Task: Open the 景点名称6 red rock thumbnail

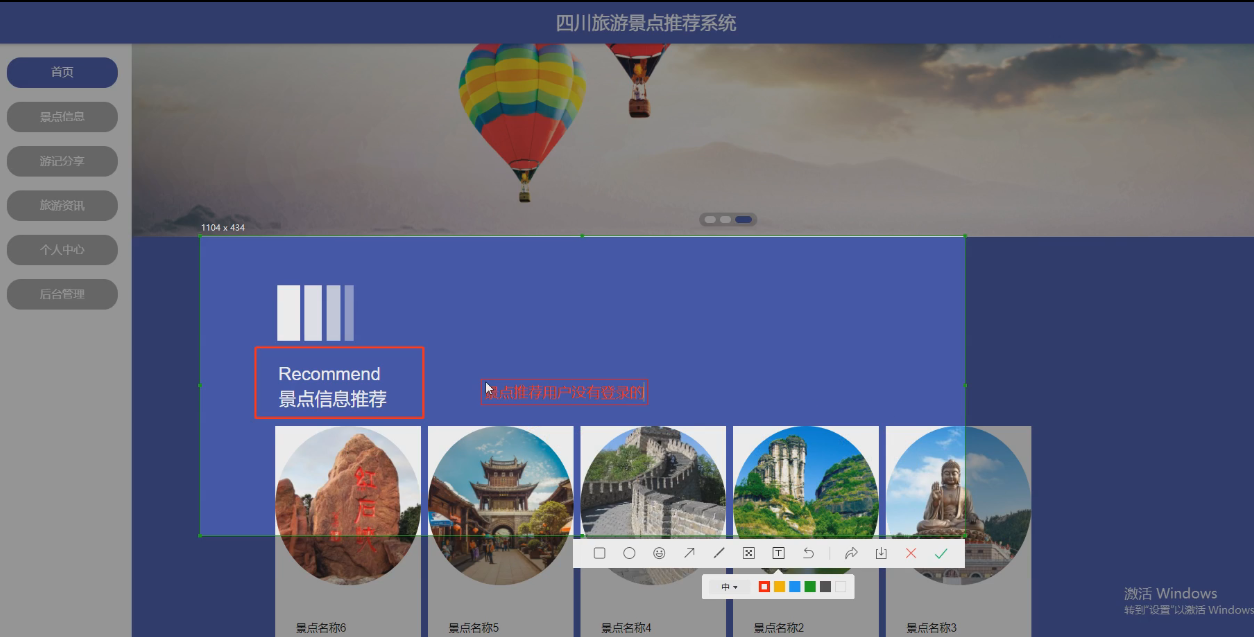Action: [348, 506]
